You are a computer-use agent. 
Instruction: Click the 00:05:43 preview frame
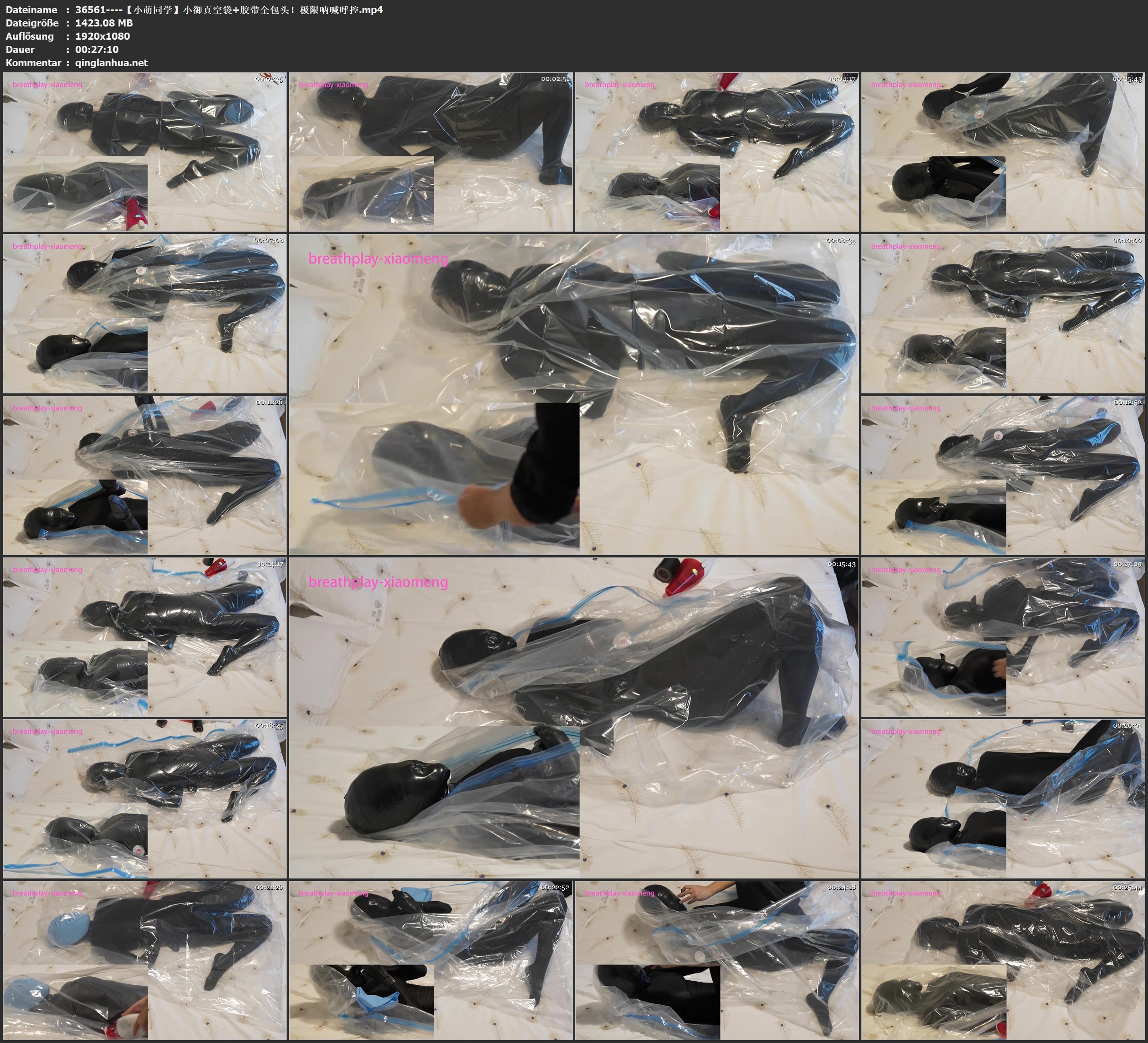coord(1003,151)
